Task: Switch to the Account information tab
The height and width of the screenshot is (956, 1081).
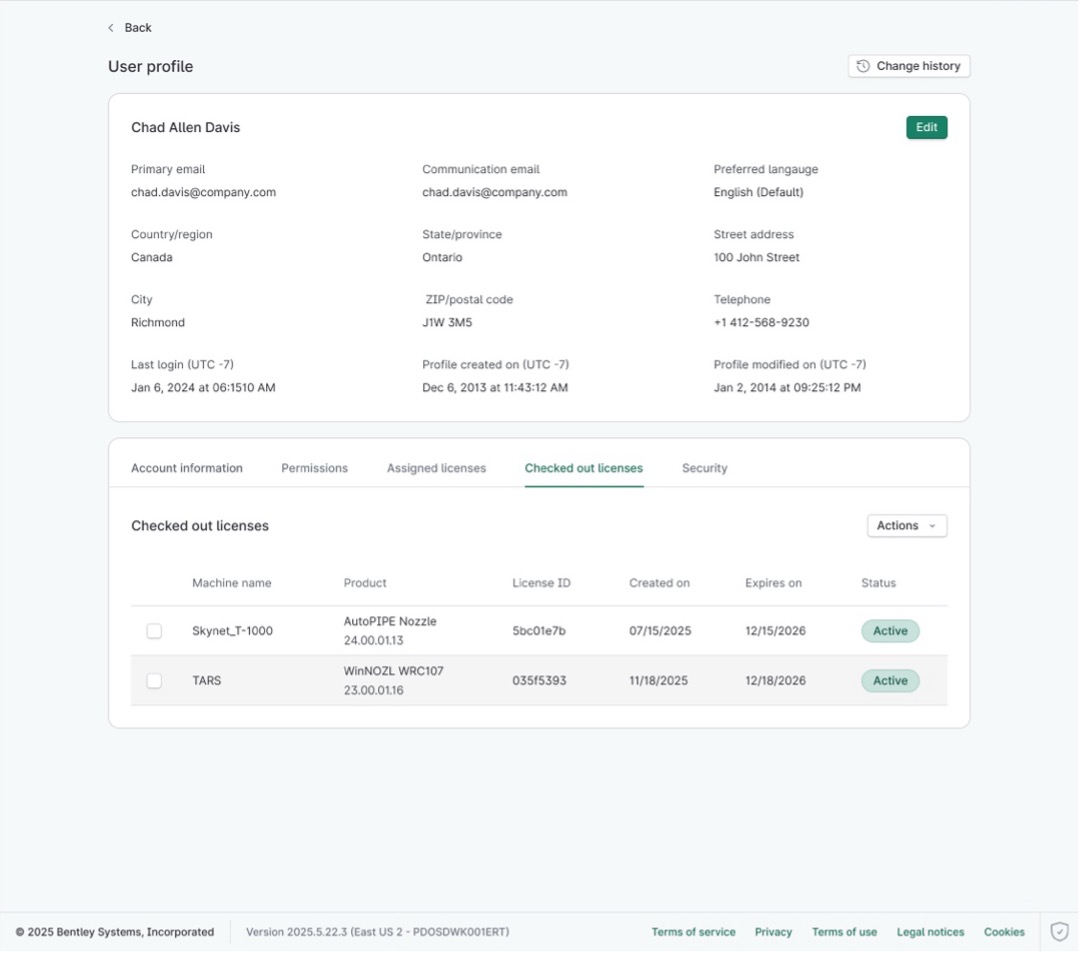Action: pos(186,467)
